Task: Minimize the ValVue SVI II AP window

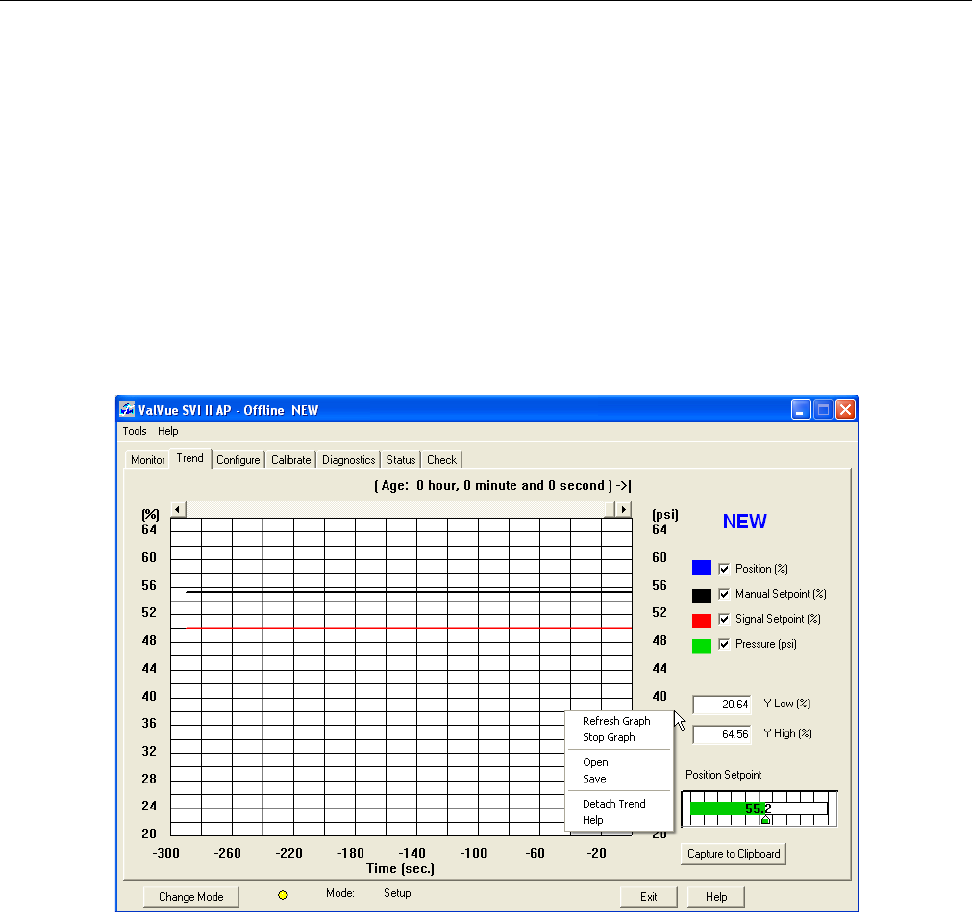Action: click(x=800, y=410)
